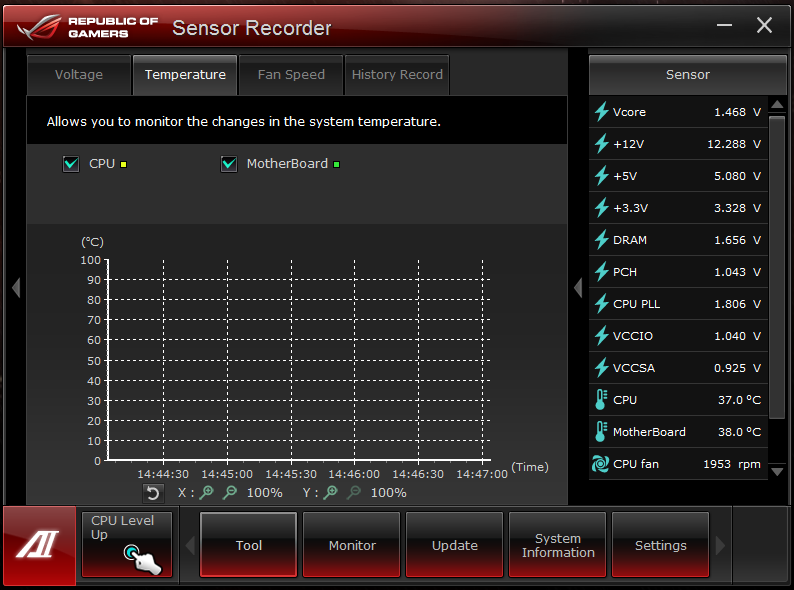
Task: Click the DRAM 1.656 V reading
Action: (x=737, y=240)
